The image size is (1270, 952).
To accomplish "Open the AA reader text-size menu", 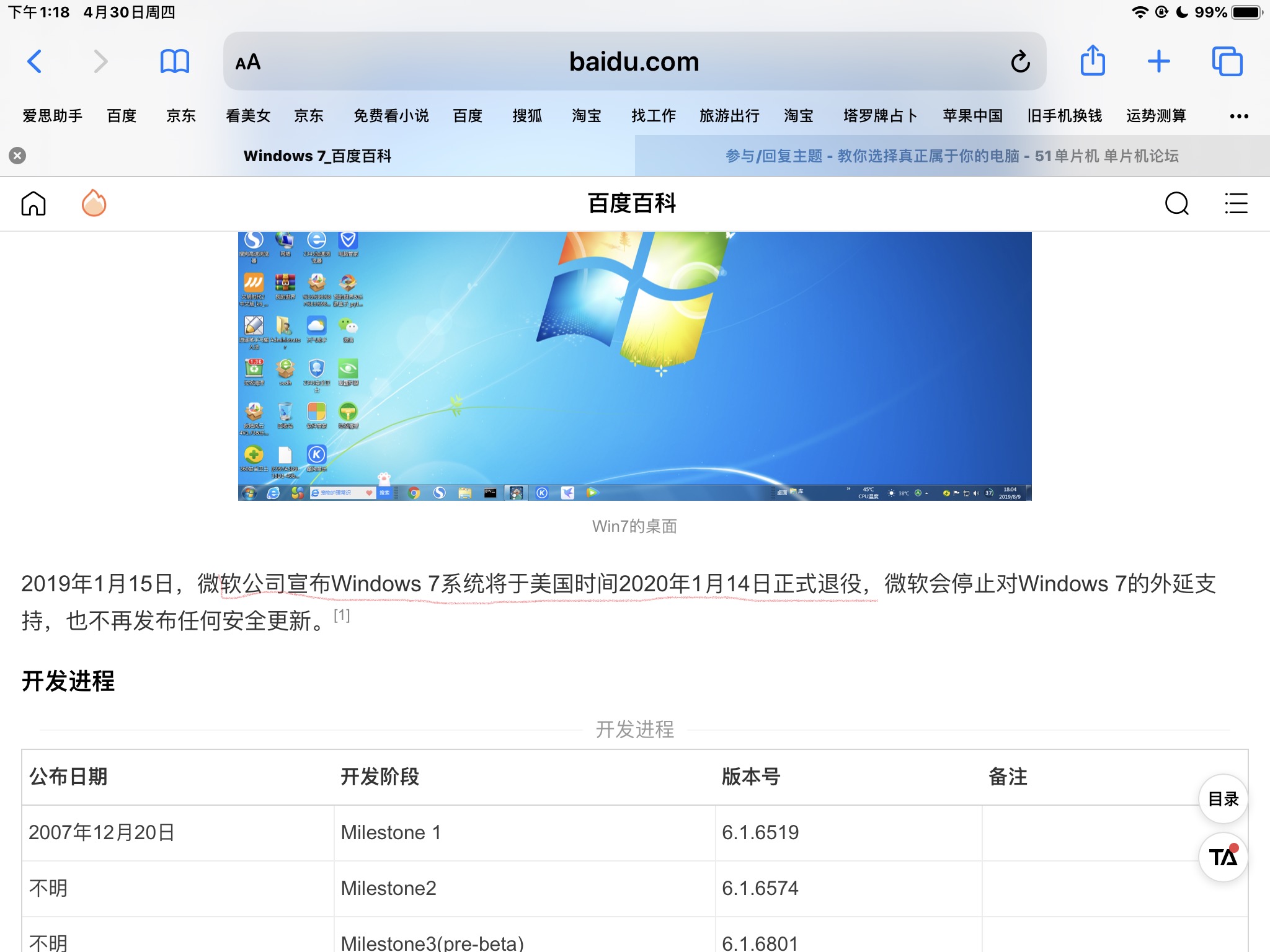I will (x=248, y=62).
